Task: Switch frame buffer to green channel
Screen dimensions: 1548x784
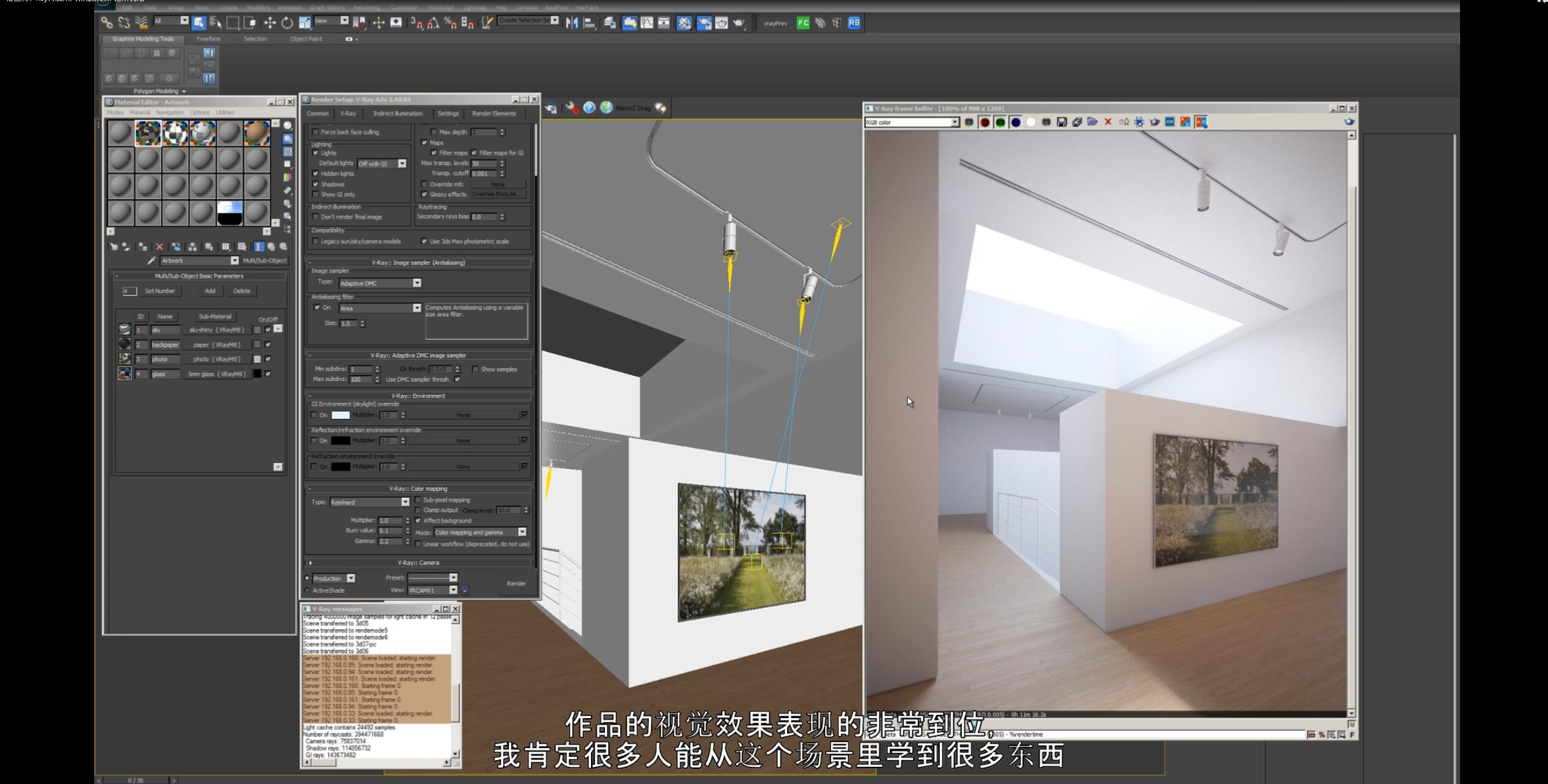Action: [x=1000, y=122]
